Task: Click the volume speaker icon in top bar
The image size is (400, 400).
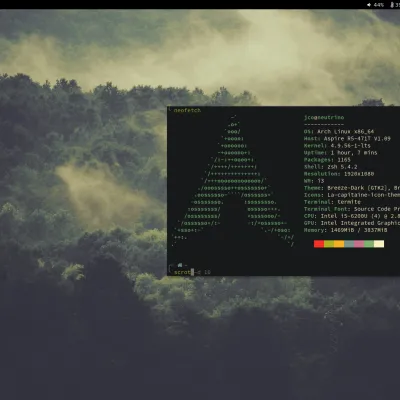Action: click(369, 5)
